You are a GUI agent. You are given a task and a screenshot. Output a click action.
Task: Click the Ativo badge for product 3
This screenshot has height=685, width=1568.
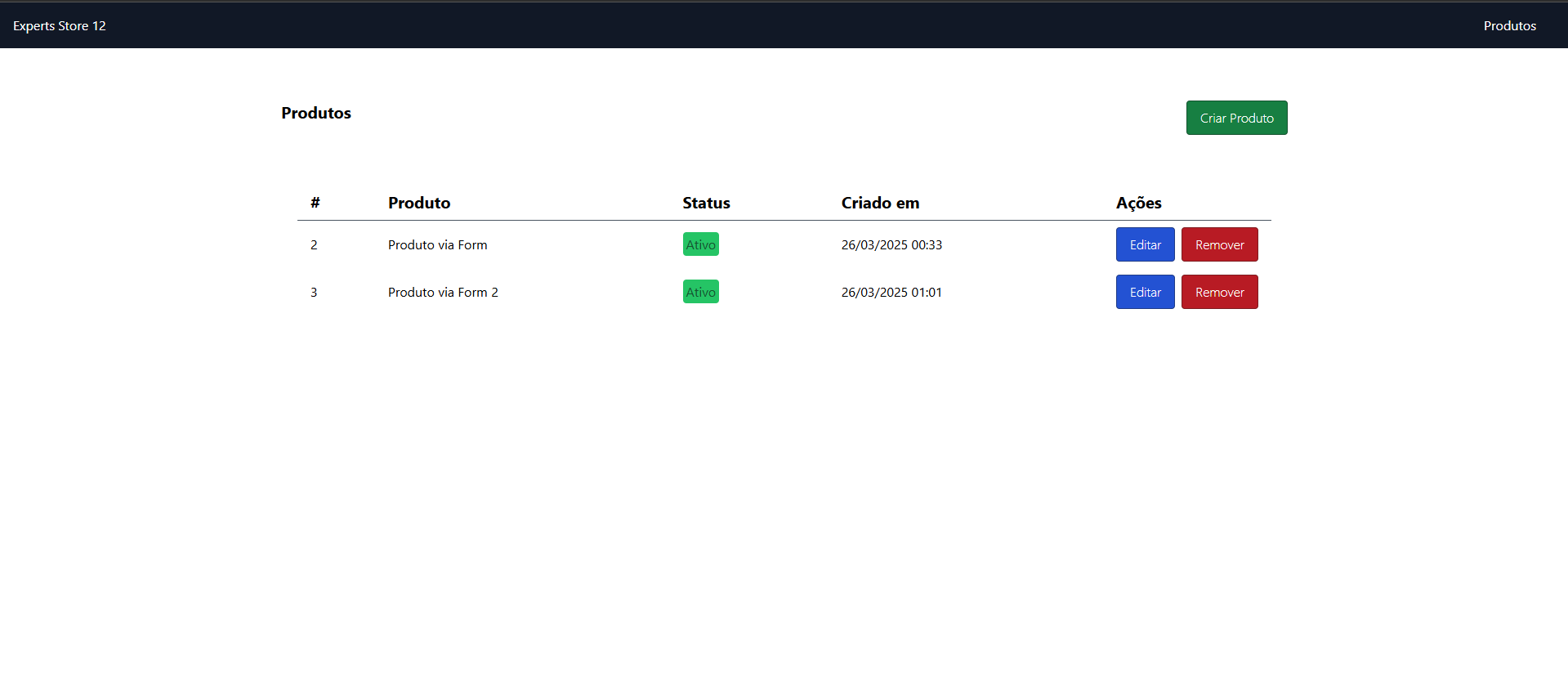pyautogui.click(x=700, y=292)
